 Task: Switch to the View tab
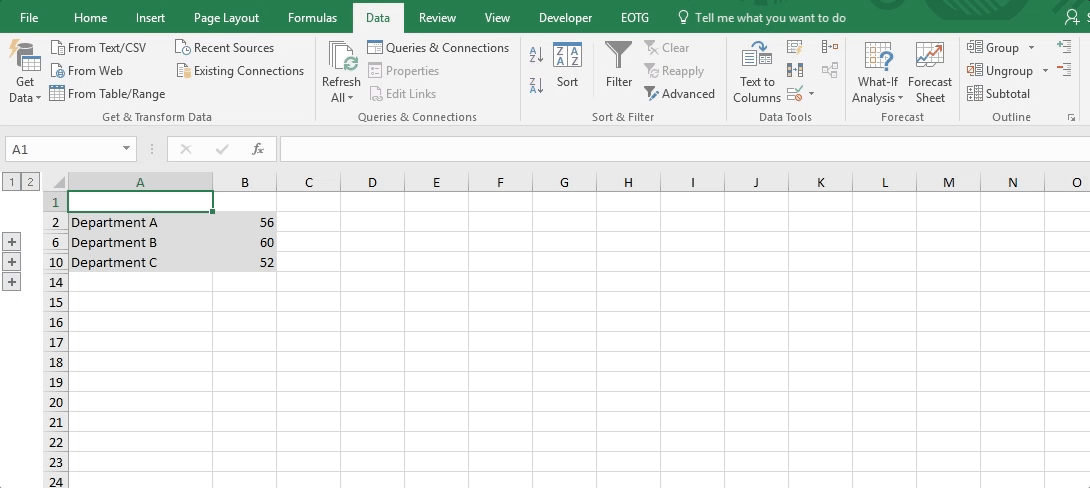[497, 18]
